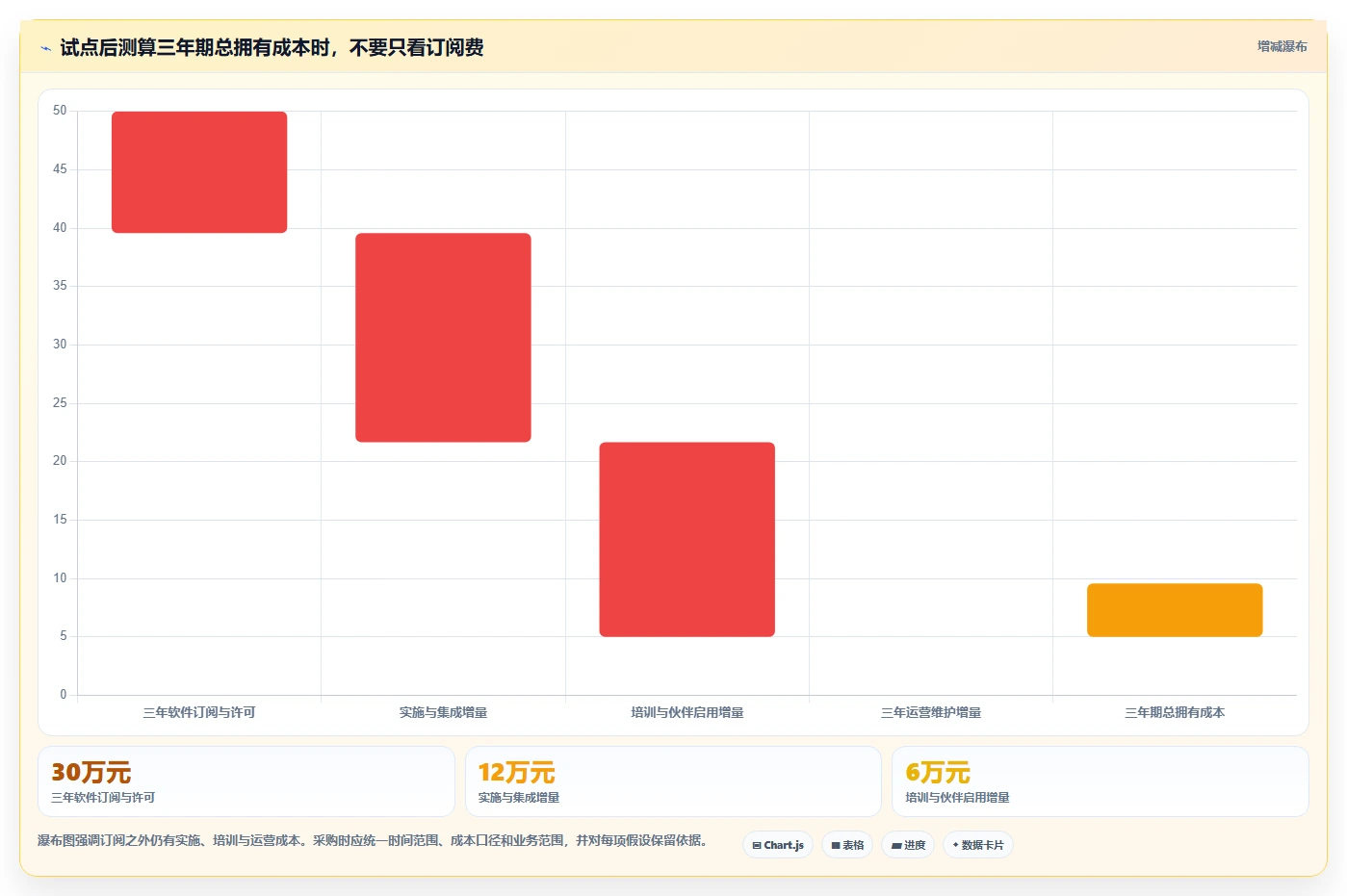Click the 30万元 value card
1347x896 pixels.
[x=246, y=781]
